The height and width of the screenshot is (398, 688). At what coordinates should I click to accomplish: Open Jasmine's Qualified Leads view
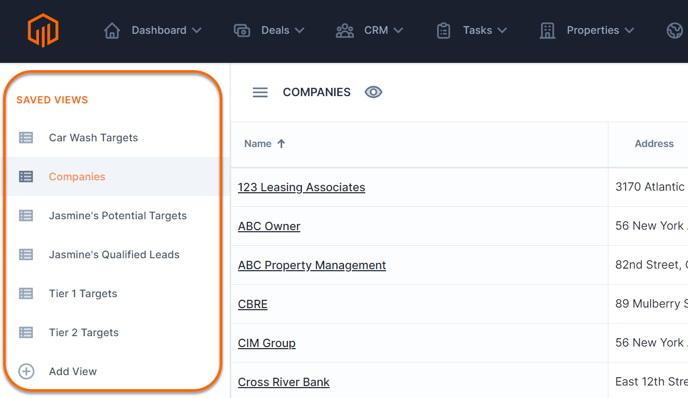point(114,255)
